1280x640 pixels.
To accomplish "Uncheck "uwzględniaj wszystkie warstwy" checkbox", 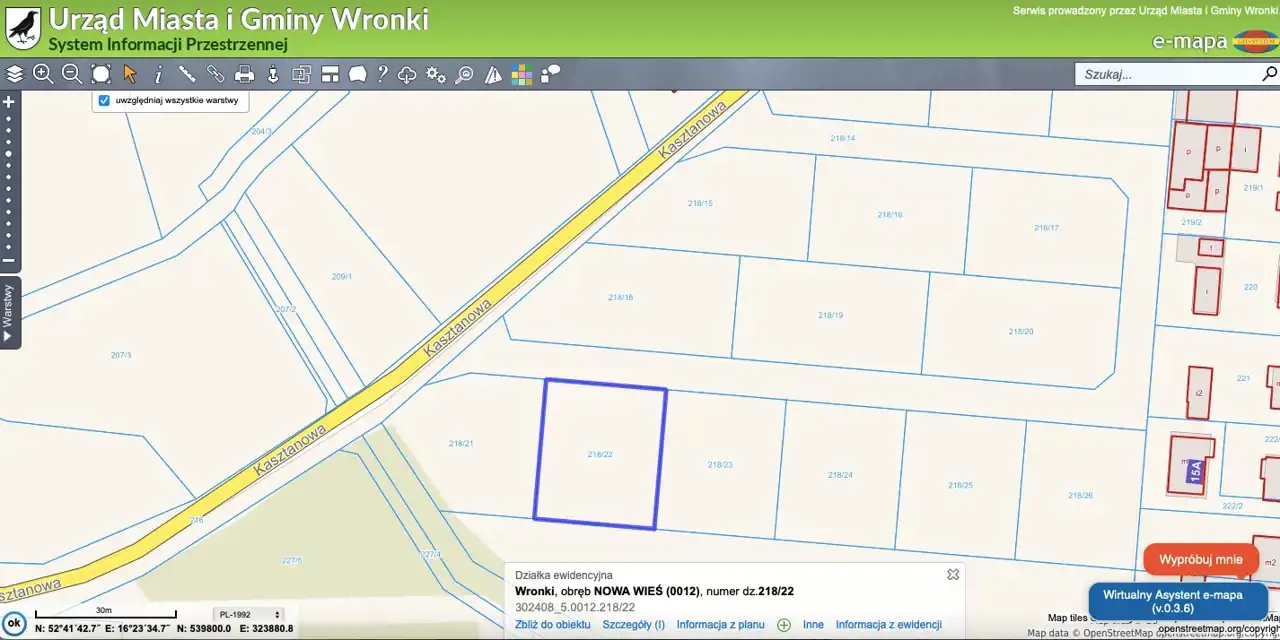I will point(104,101).
